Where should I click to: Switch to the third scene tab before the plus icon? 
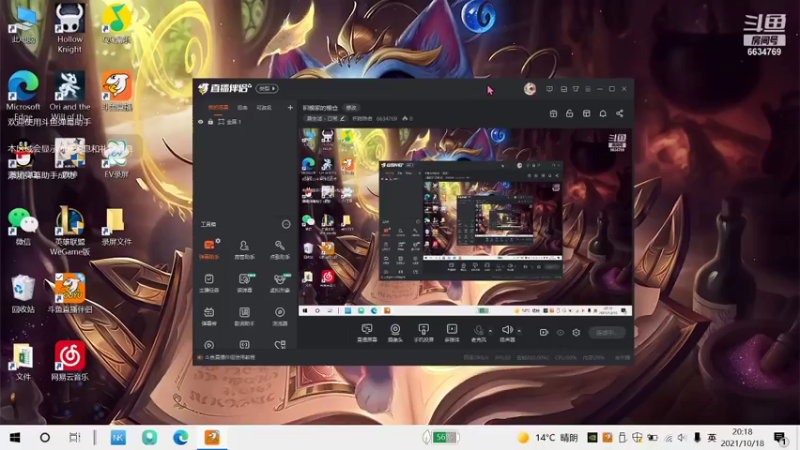(264, 108)
